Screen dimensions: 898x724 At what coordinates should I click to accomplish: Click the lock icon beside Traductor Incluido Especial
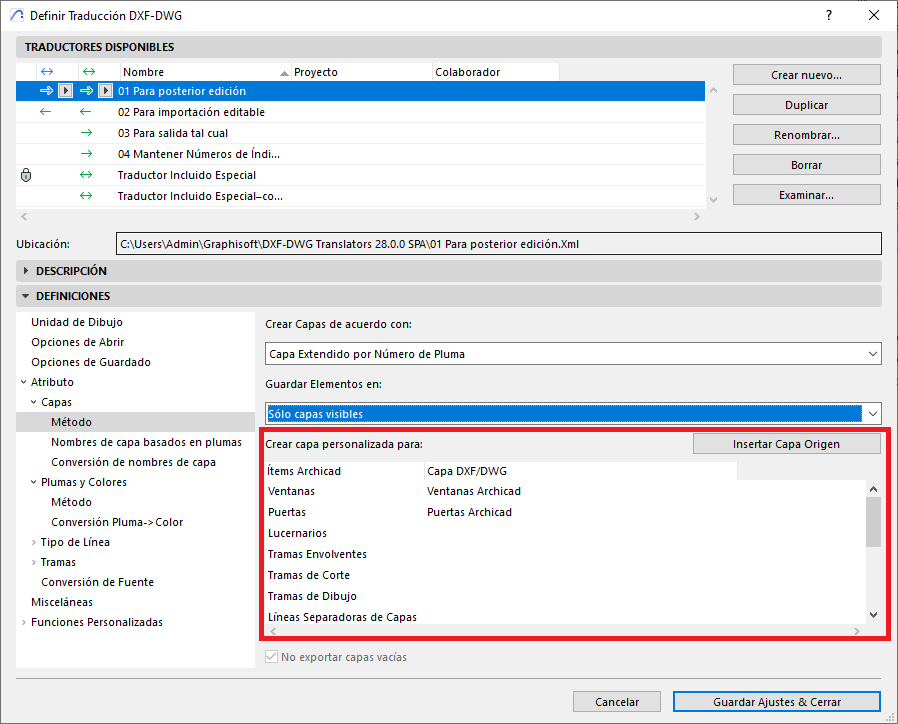pos(27,175)
